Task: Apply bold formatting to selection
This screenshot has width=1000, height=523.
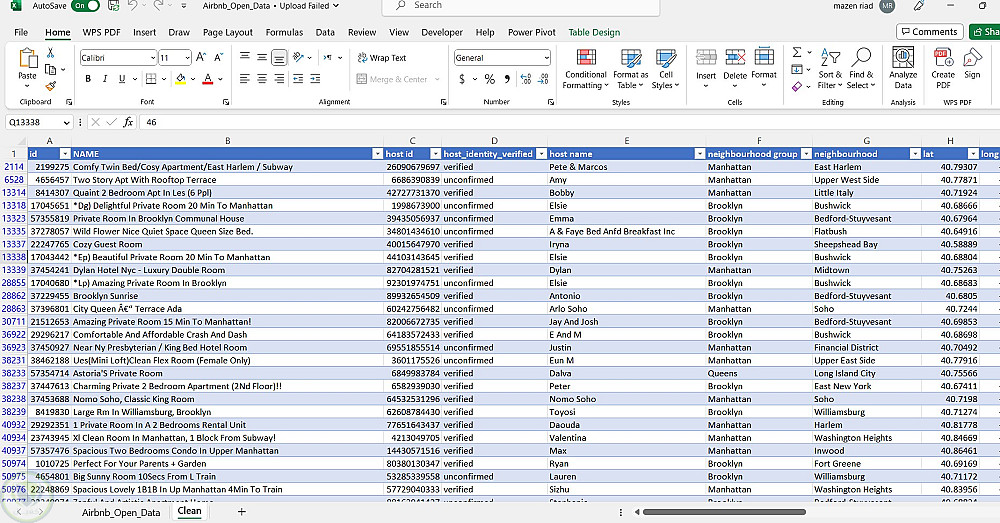Action: click(x=87, y=79)
